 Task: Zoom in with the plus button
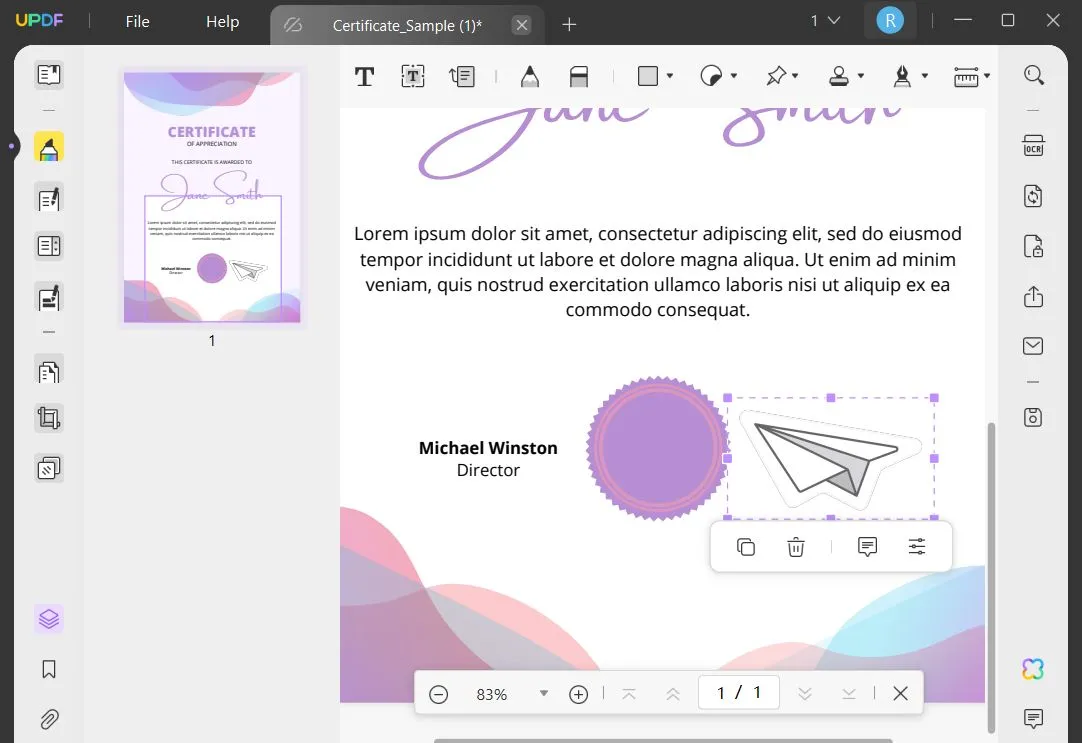(x=578, y=692)
